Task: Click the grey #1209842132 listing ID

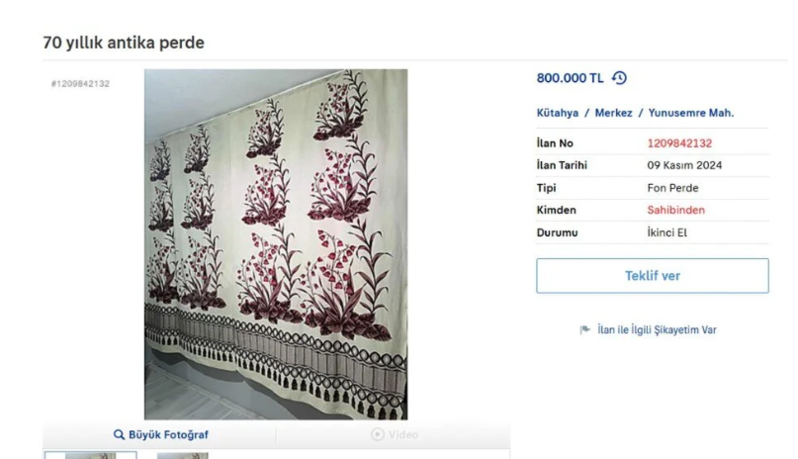Action: click(80, 84)
